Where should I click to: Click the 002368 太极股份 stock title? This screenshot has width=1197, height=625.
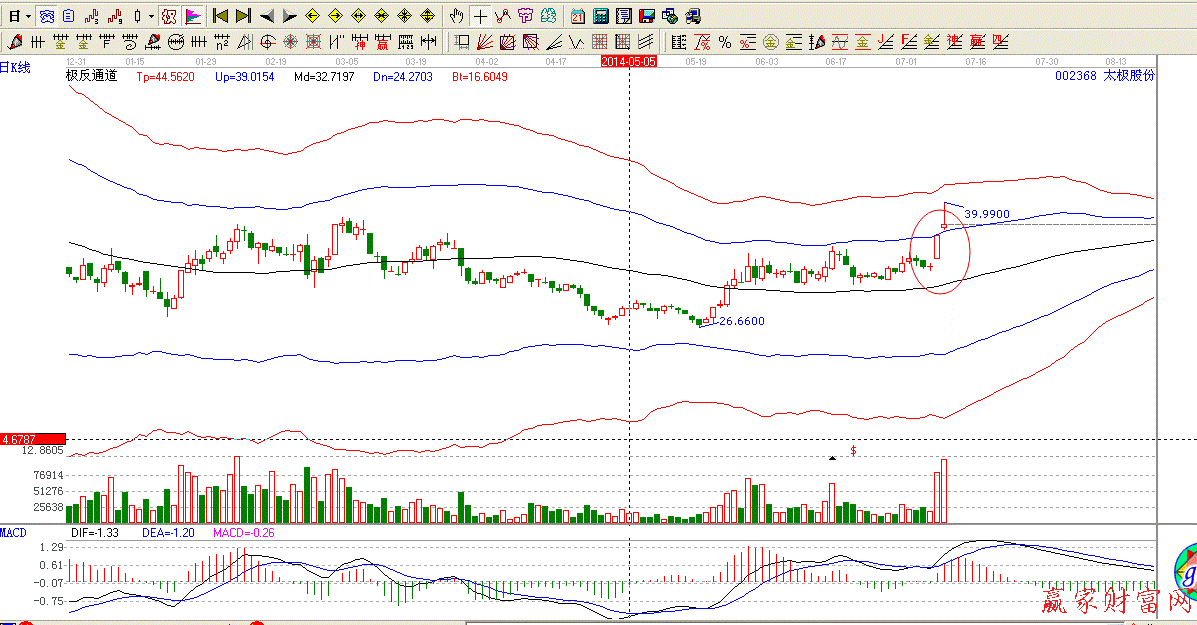(1105, 76)
